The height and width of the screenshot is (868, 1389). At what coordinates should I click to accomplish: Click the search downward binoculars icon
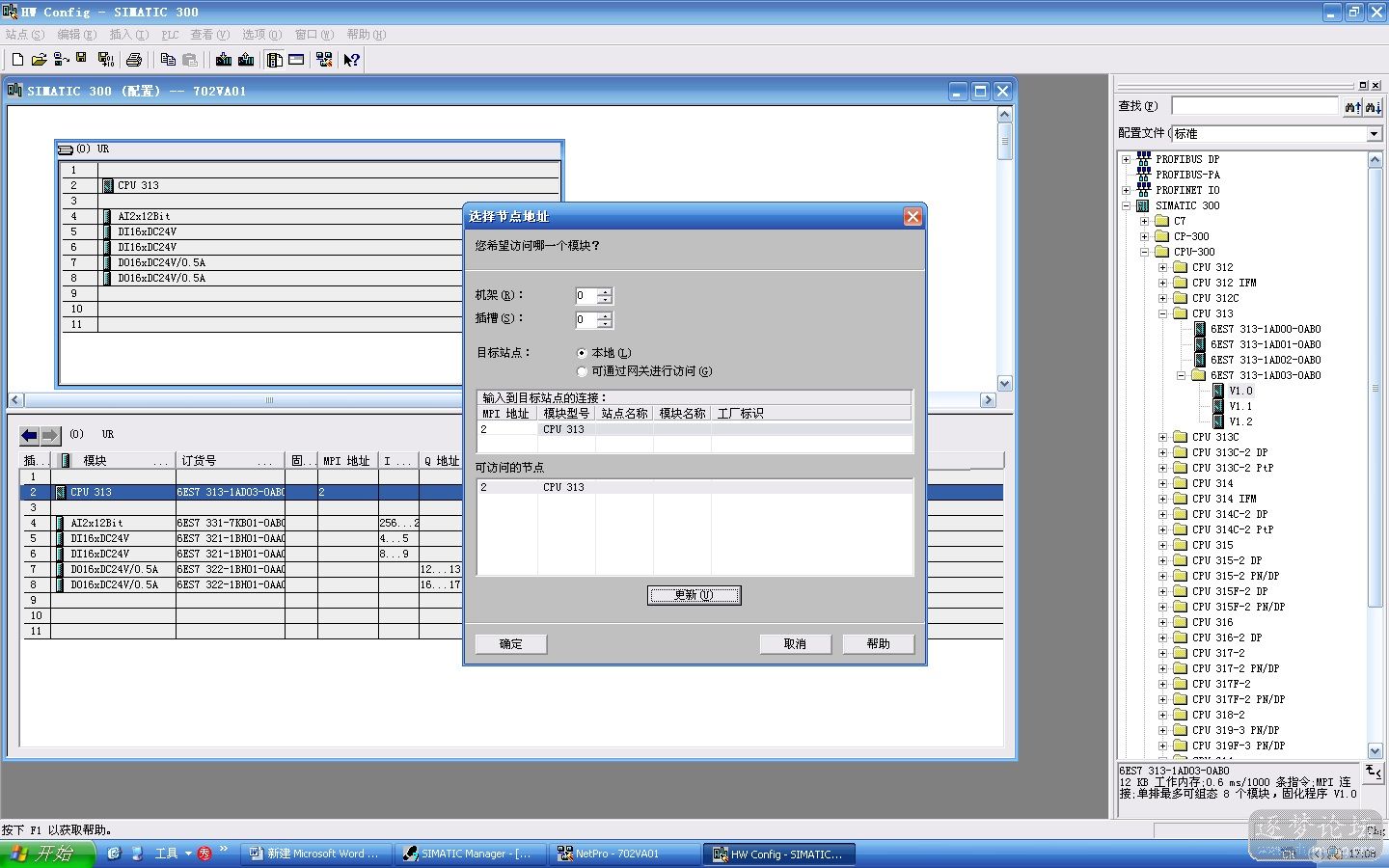click(1374, 106)
